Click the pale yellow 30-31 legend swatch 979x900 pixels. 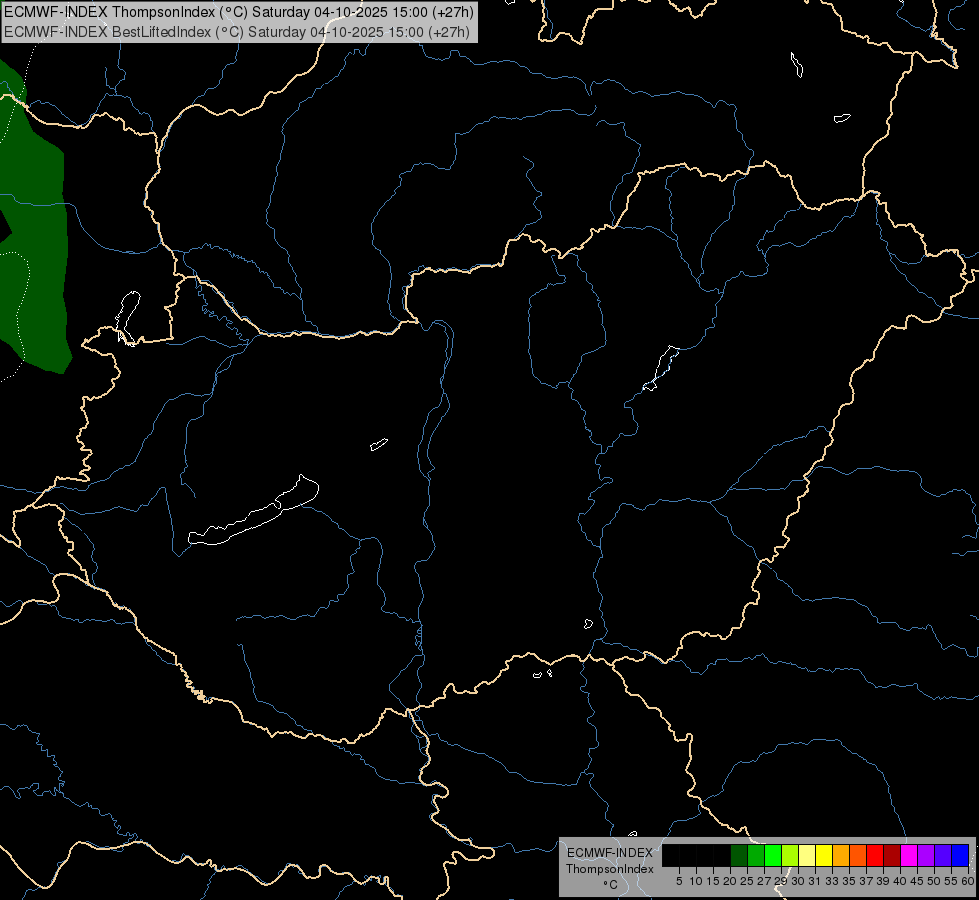pos(807,855)
